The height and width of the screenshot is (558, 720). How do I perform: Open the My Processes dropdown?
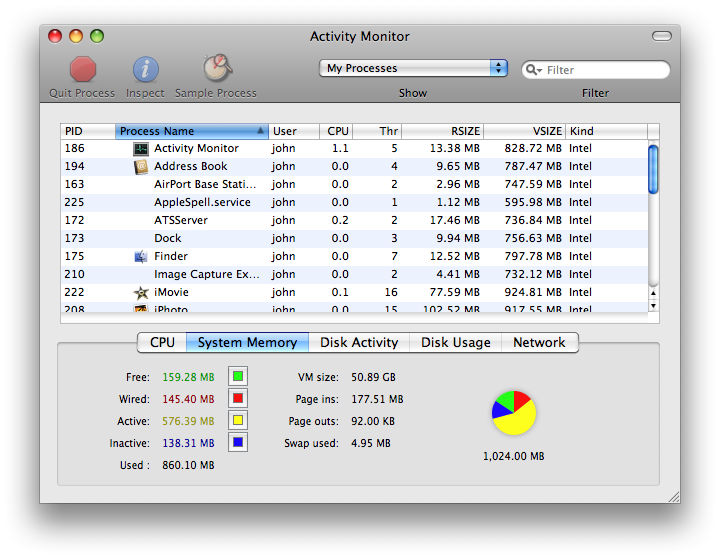click(x=413, y=68)
